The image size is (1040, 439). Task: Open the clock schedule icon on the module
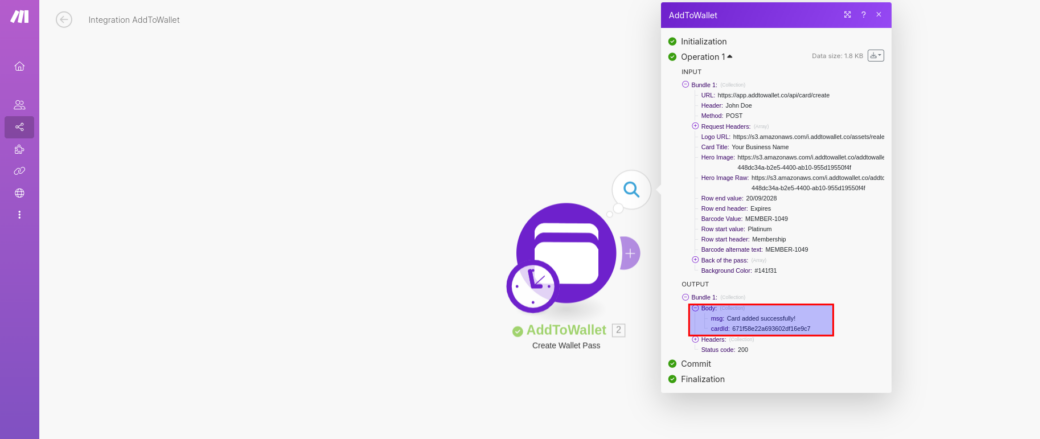click(533, 286)
